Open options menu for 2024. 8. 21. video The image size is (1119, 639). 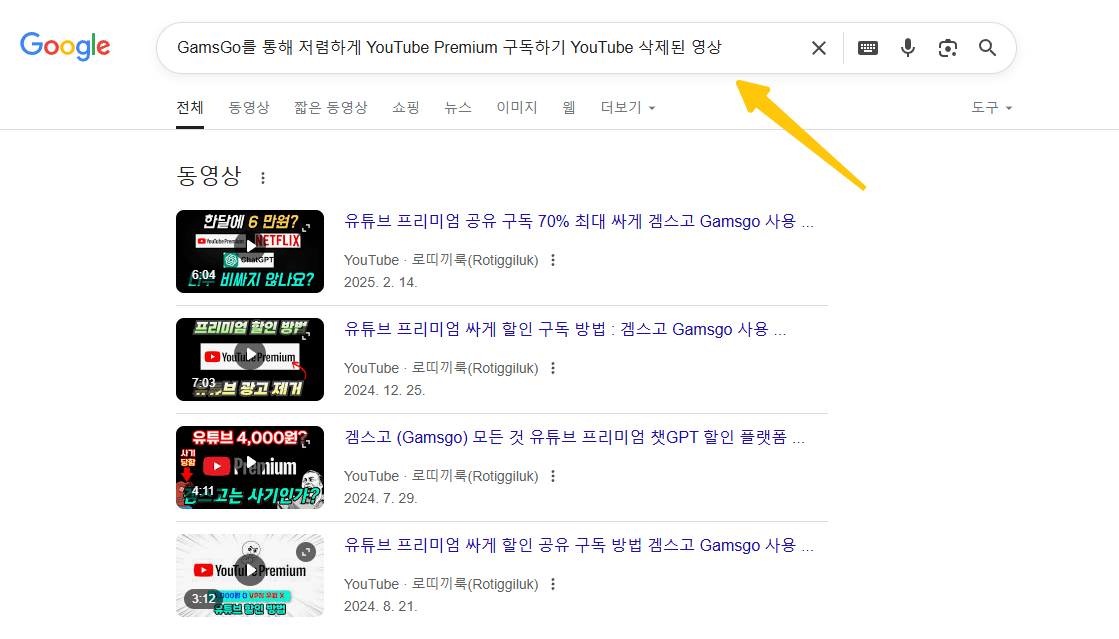[553, 584]
